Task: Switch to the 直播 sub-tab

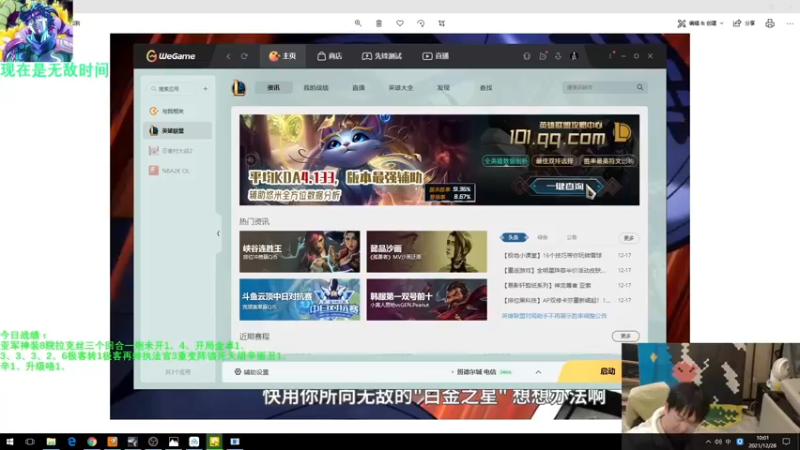Action: tap(358, 88)
